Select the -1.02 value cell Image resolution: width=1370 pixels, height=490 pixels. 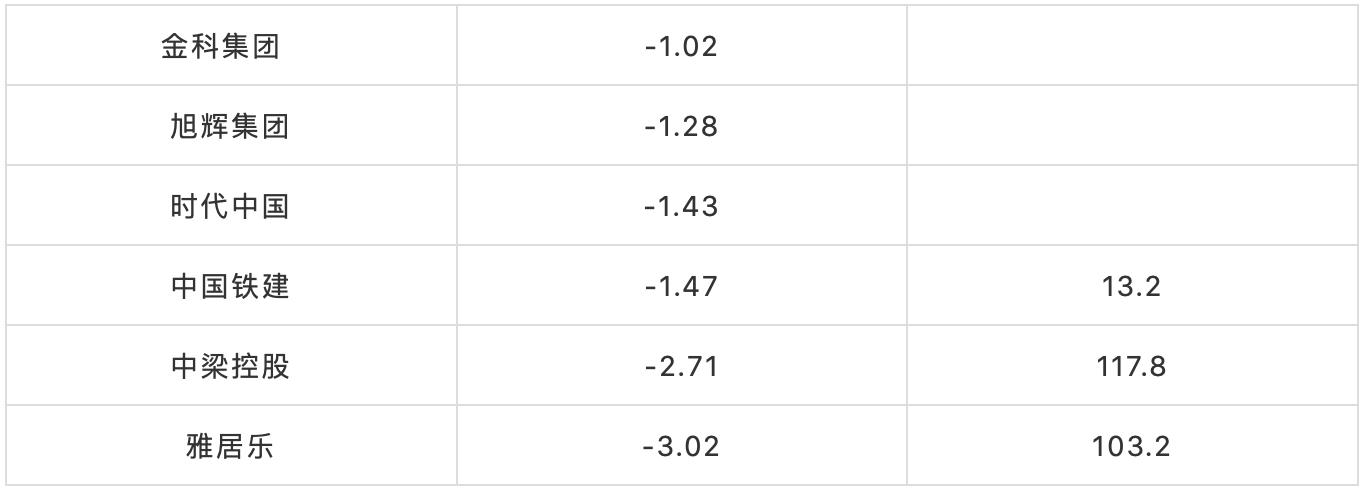point(681,46)
